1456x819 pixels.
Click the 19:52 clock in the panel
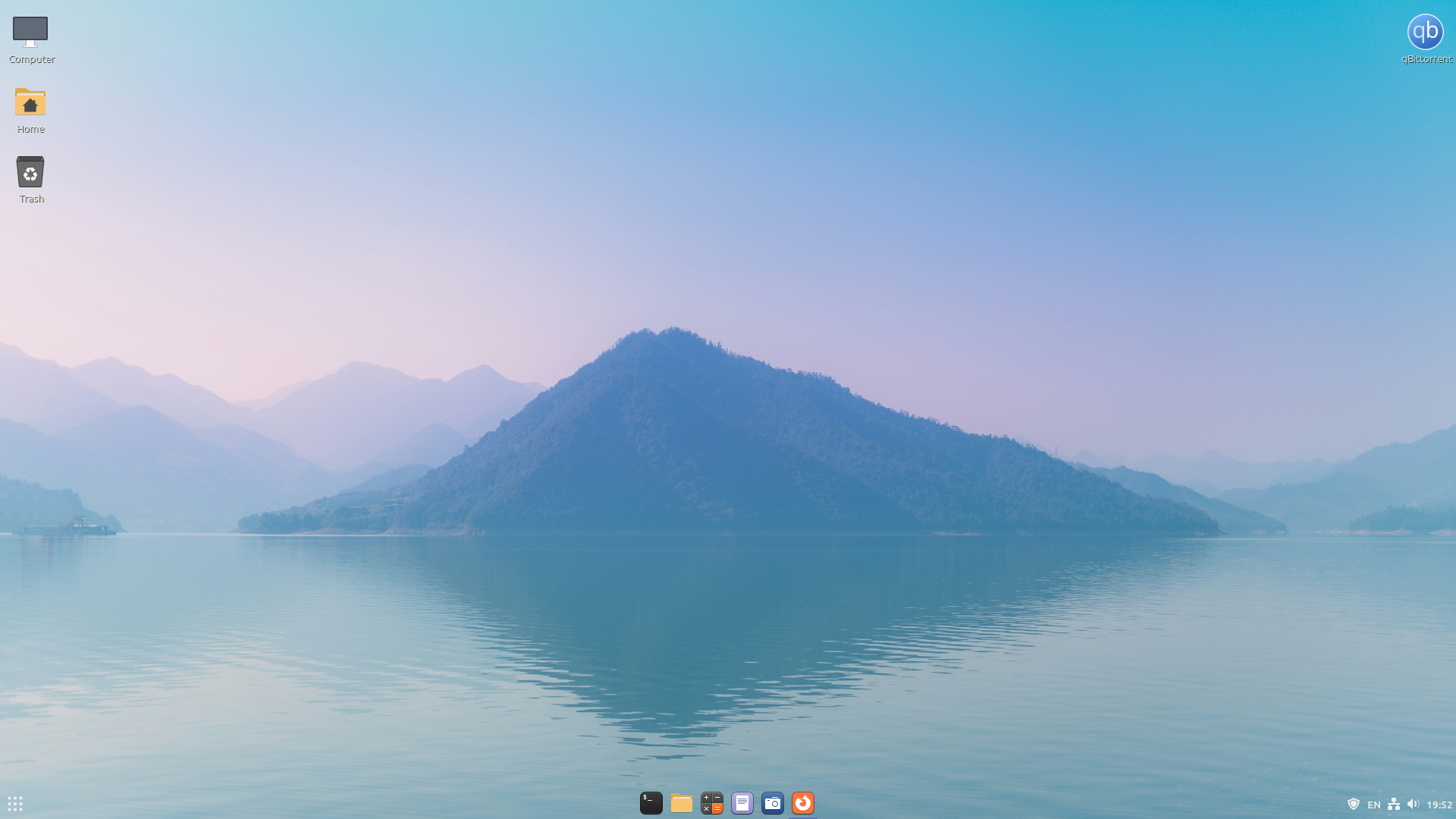tap(1439, 805)
